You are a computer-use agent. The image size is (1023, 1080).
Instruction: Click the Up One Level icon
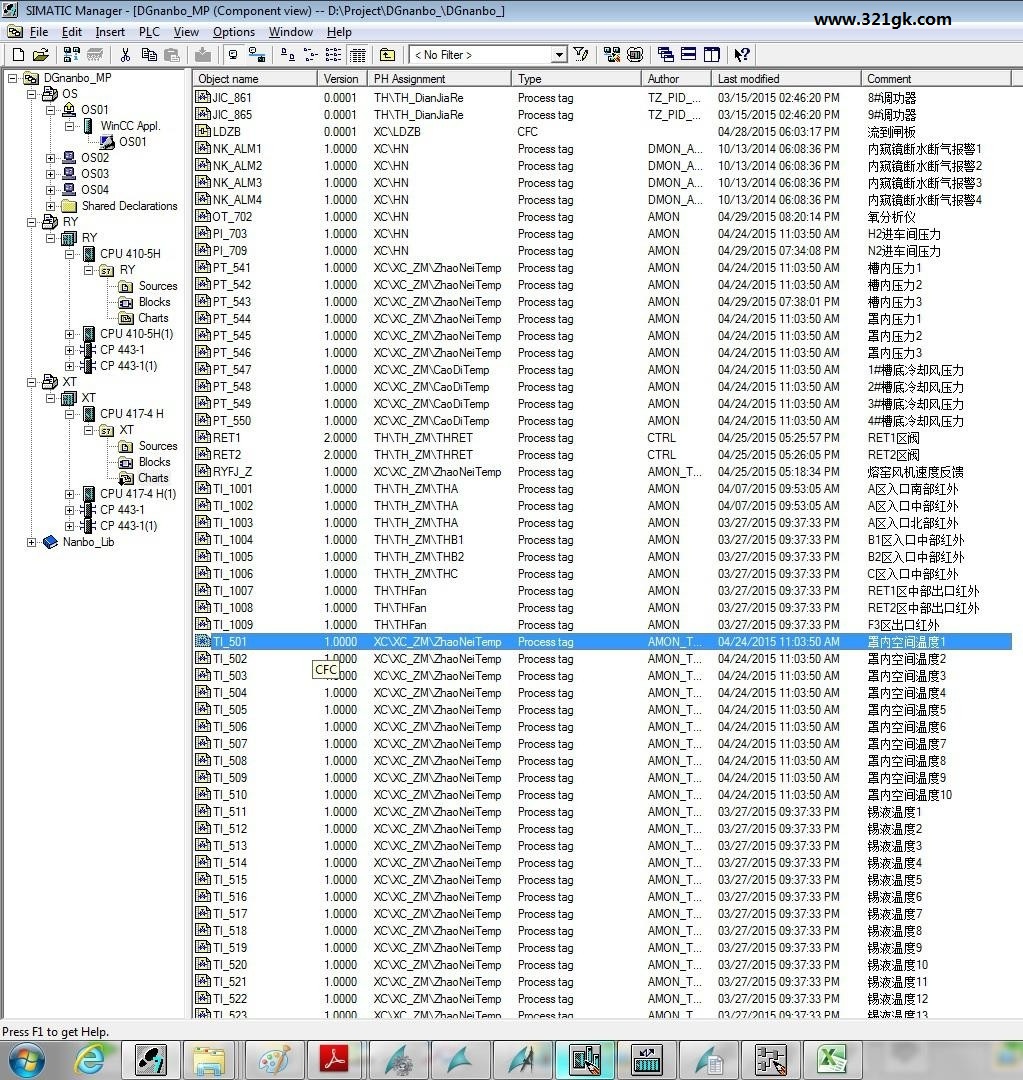pyautogui.click(x=387, y=54)
